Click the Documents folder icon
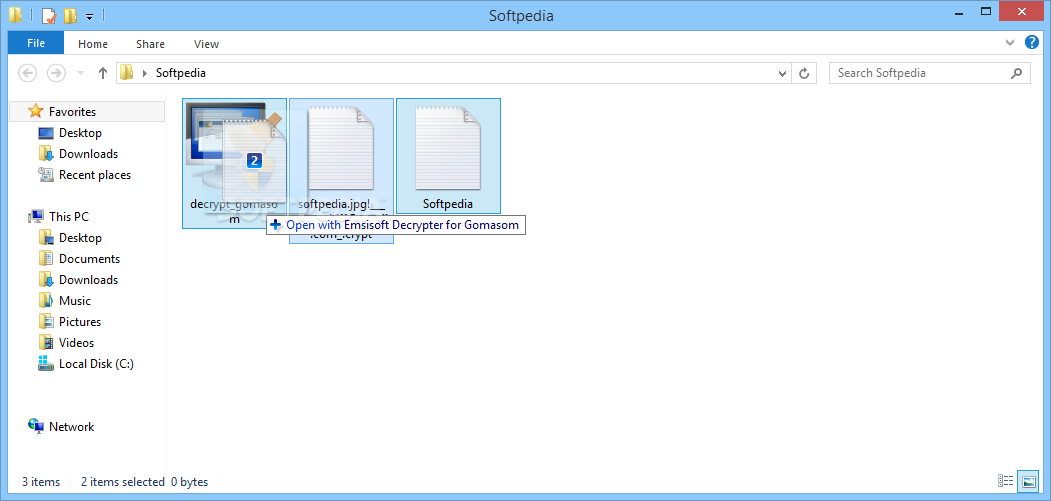Screen dimensions: 1051x501 point(46,258)
